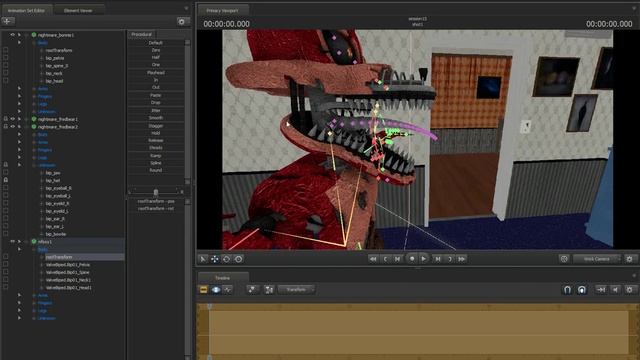Switch to Element Viewer tab
The height and width of the screenshot is (360, 640).
click(78, 10)
